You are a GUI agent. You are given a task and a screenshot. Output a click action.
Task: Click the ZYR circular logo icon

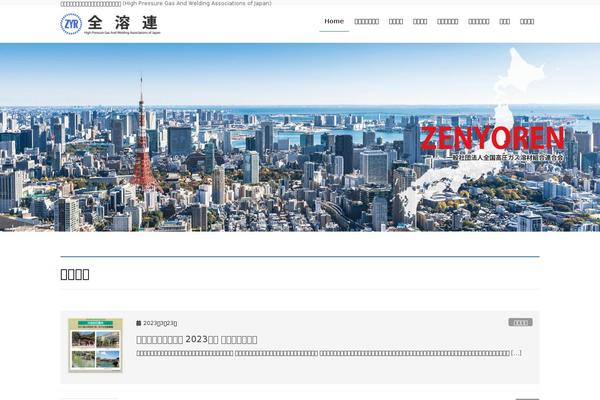(71, 24)
